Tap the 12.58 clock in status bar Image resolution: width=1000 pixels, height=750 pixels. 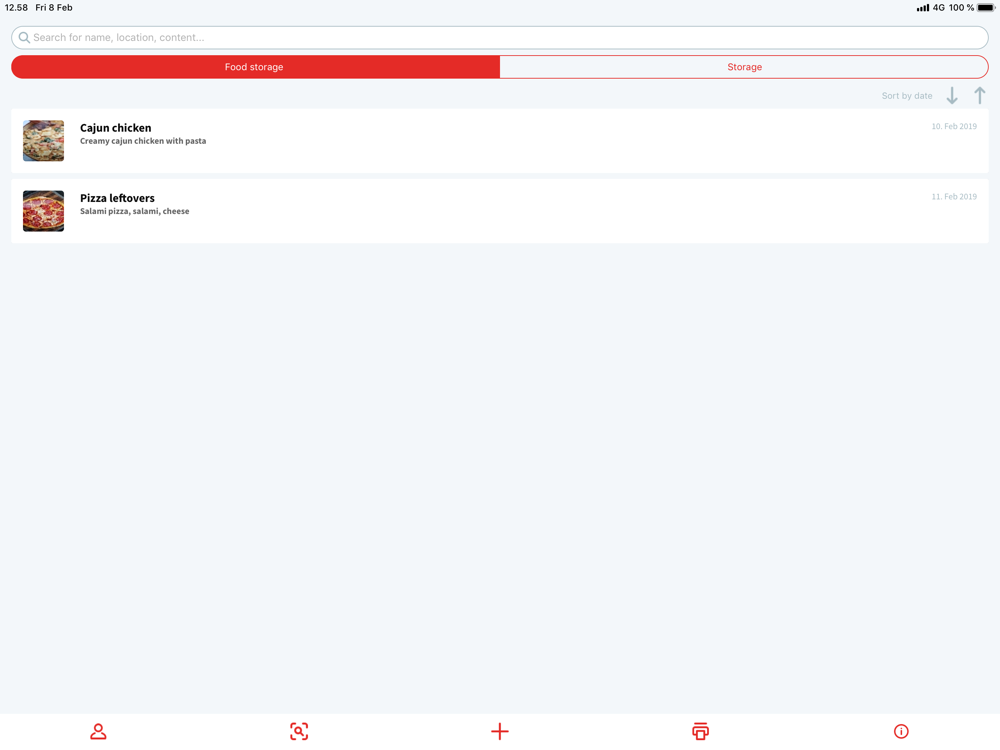click(17, 8)
